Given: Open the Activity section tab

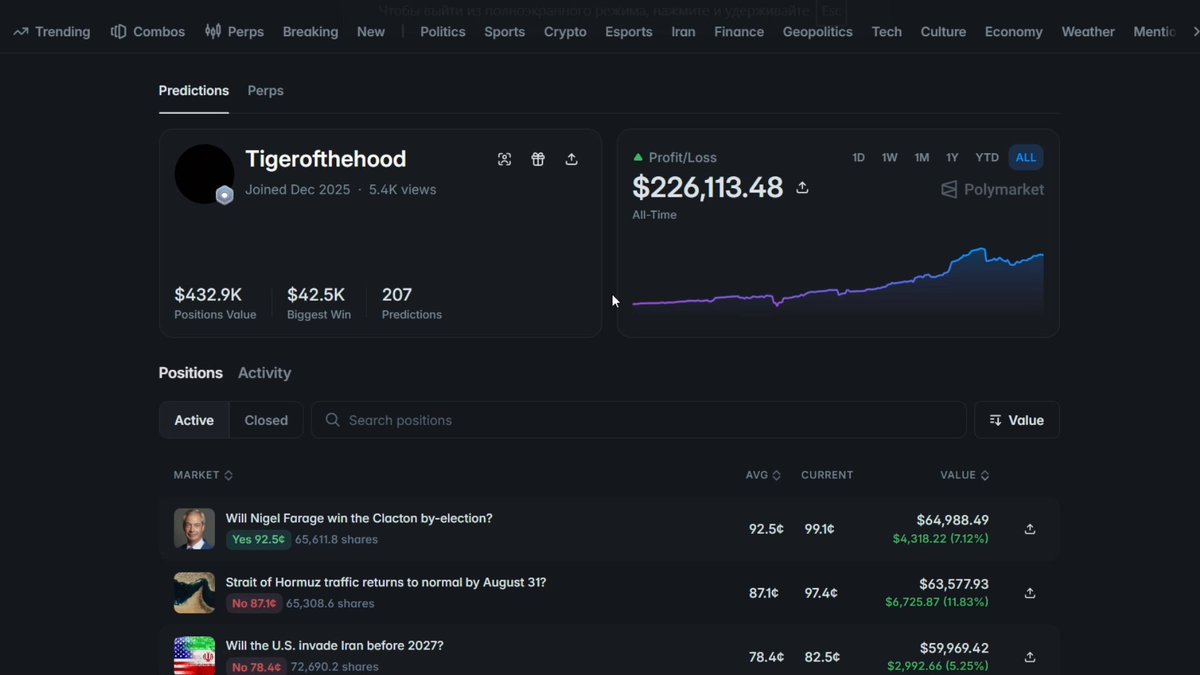Looking at the screenshot, I should pyautogui.click(x=264, y=373).
